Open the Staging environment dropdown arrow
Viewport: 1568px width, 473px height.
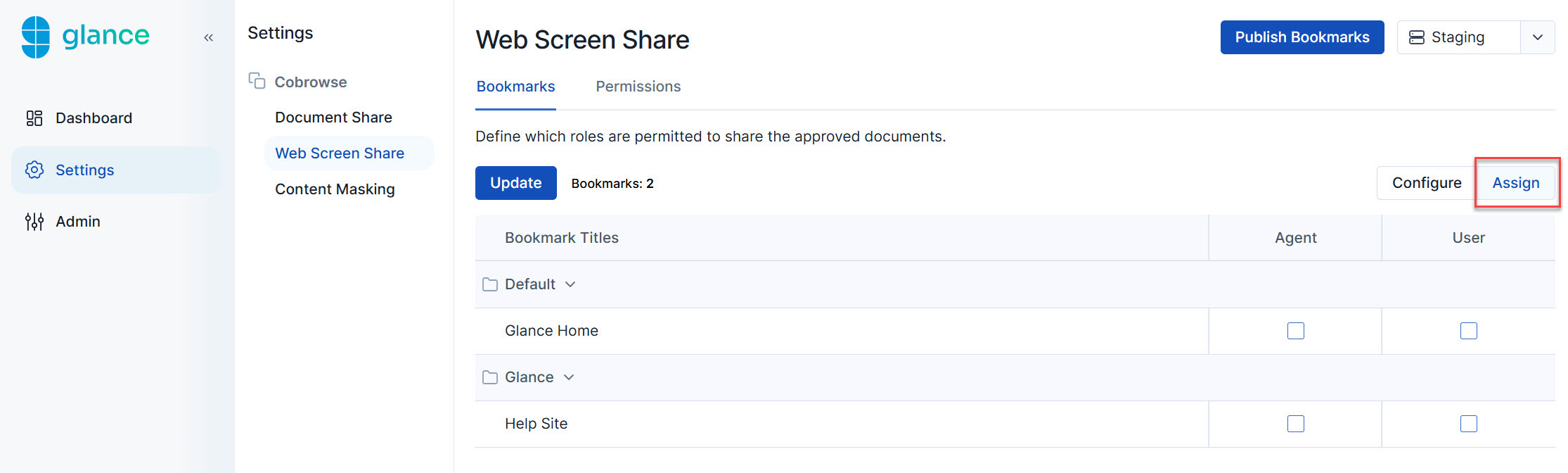point(1538,37)
